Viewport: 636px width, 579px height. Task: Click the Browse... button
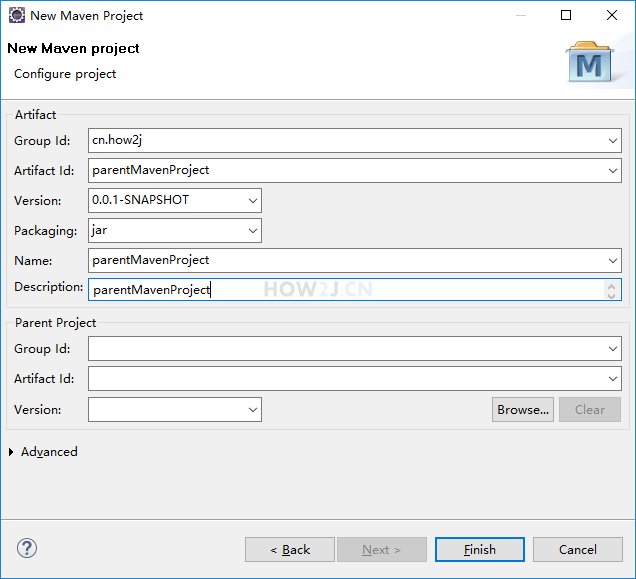[523, 409]
